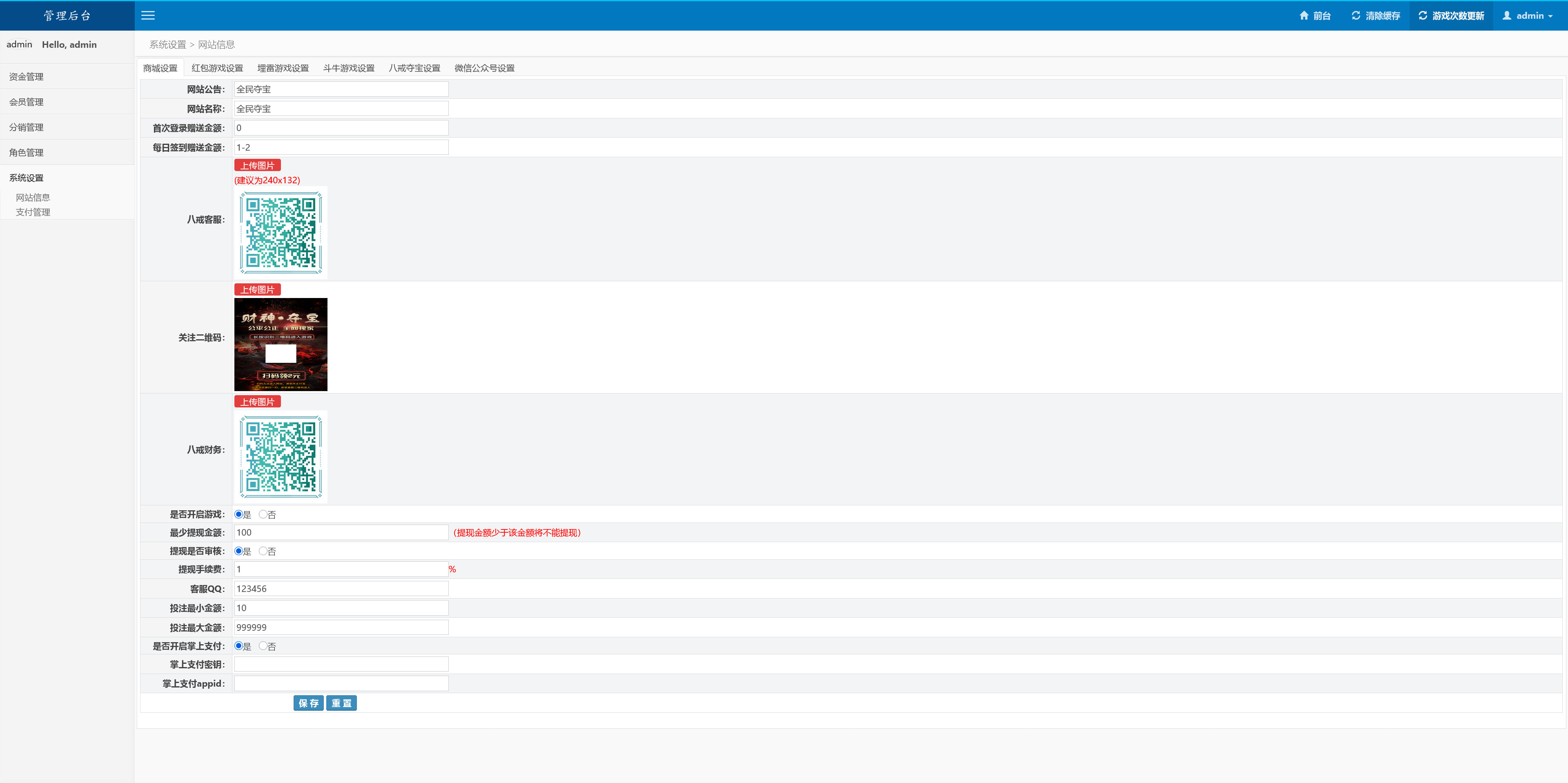Switch to the 红包游戏设置 tab
The height and width of the screenshot is (783, 1568).
[x=217, y=68]
